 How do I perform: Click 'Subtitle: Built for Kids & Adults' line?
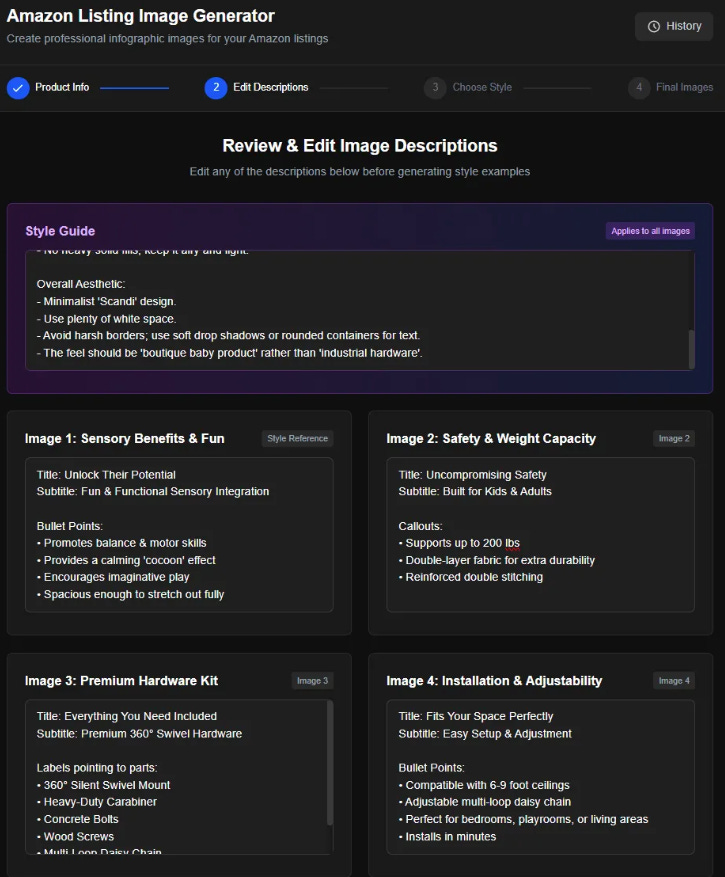point(475,492)
